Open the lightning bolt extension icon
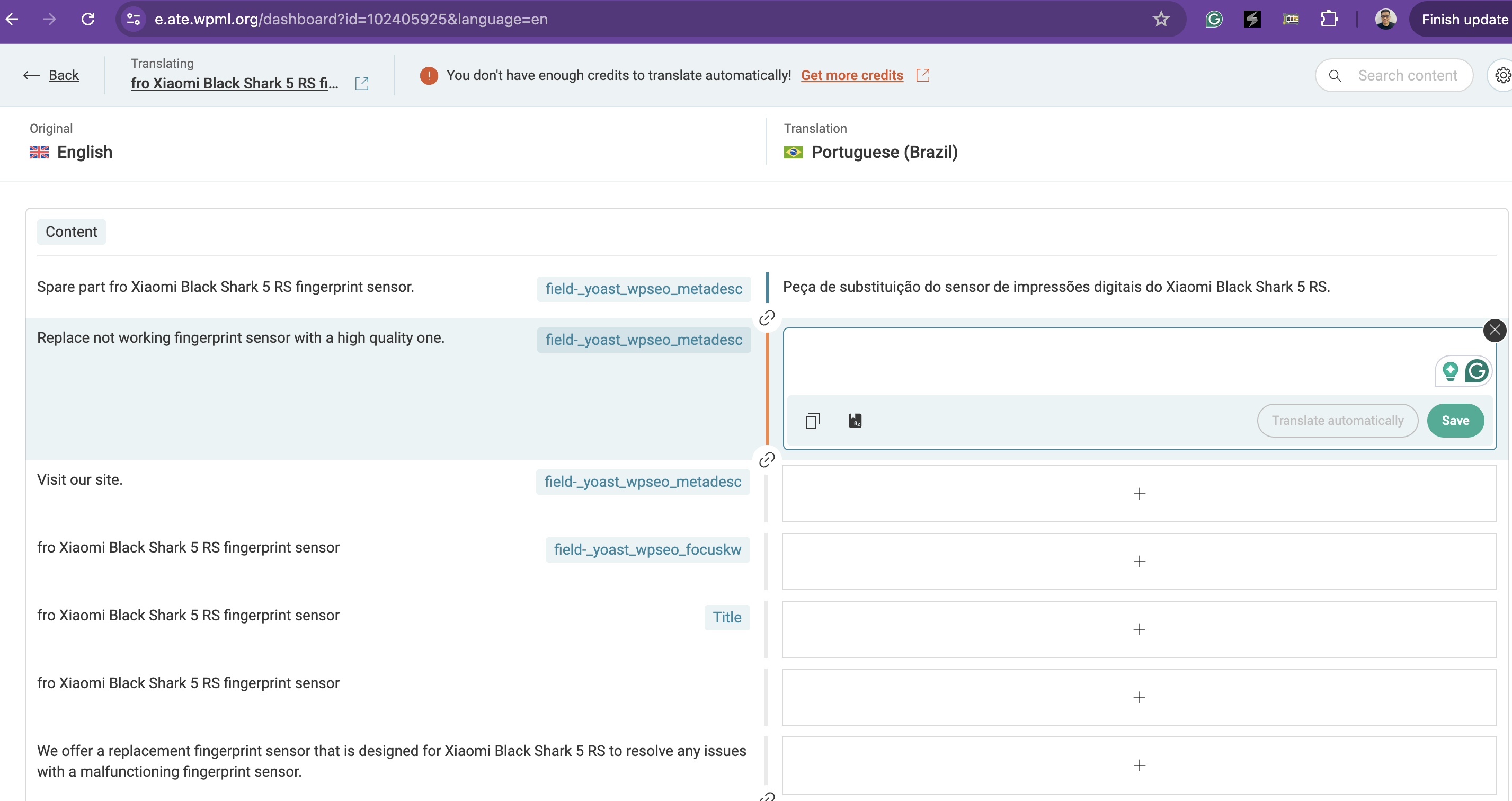The height and width of the screenshot is (801, 1512). click(1252, 20)
